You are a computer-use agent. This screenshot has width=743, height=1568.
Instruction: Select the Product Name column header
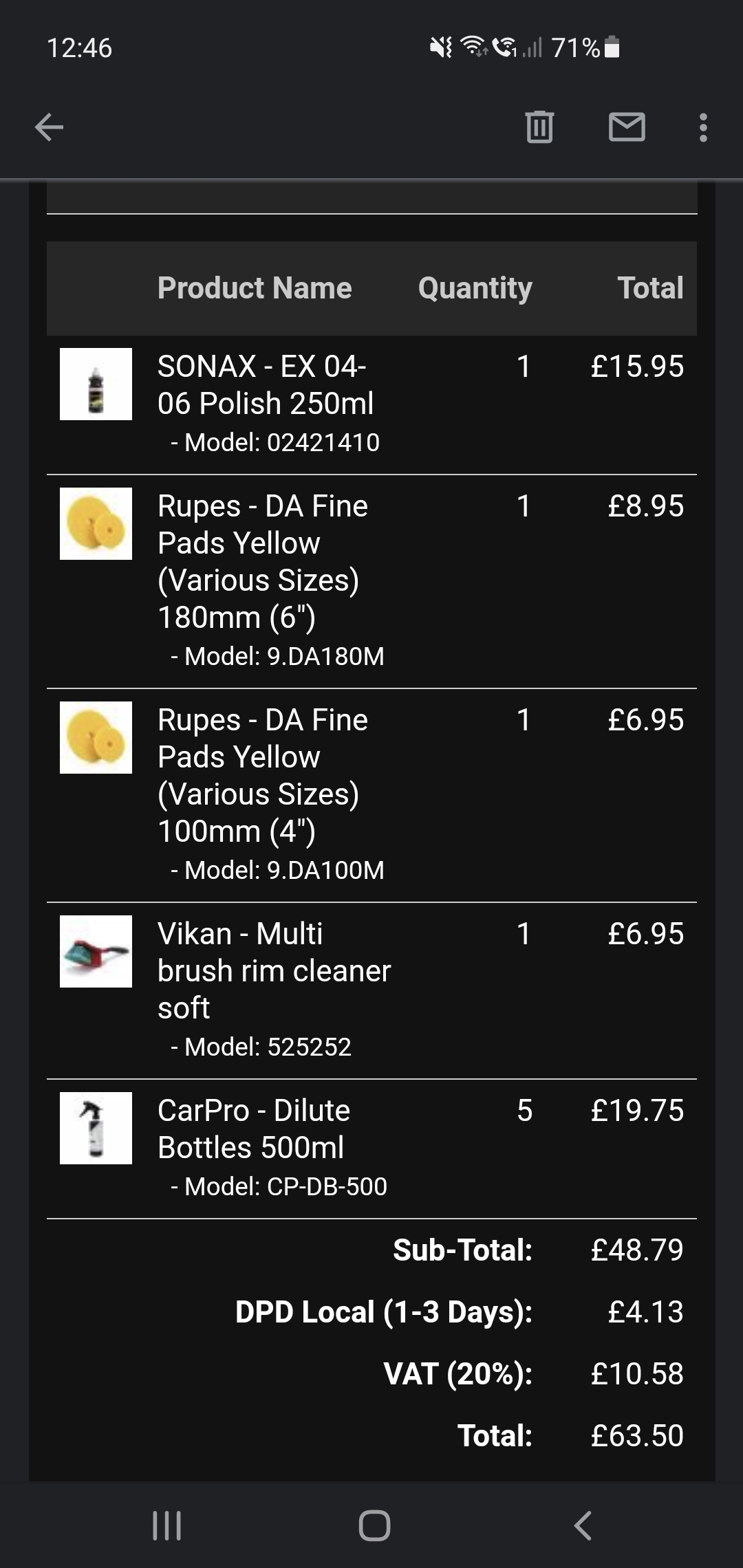click(255, 287)
